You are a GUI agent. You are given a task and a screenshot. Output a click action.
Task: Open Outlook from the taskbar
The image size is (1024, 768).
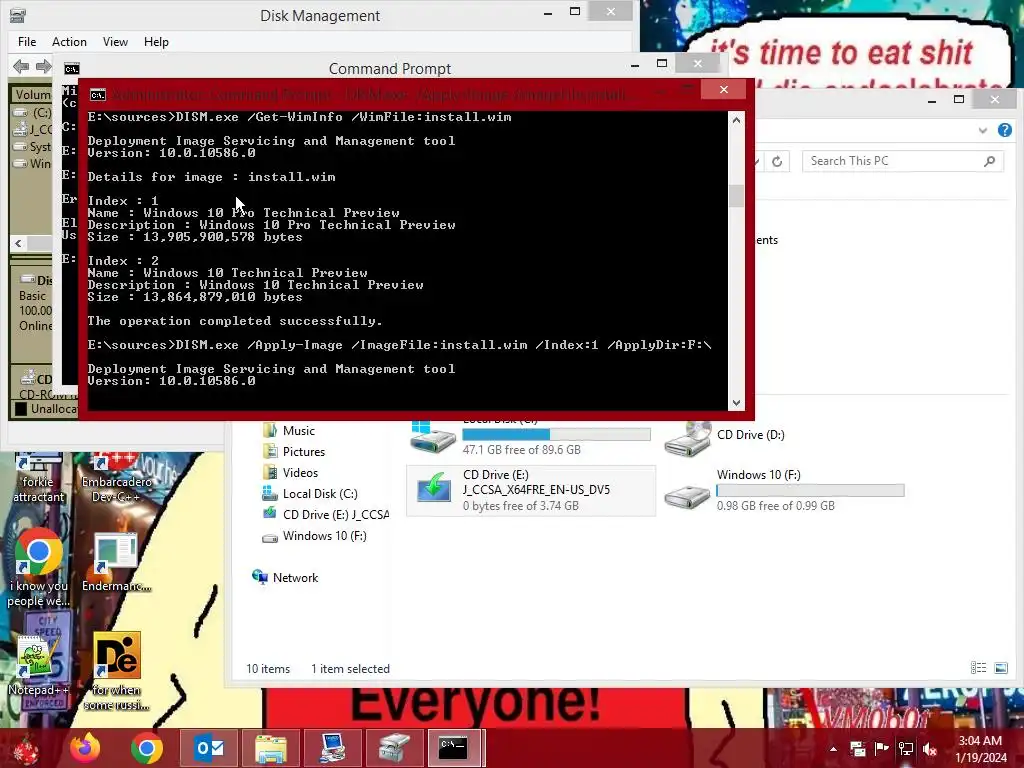click(x=209, y=748)
